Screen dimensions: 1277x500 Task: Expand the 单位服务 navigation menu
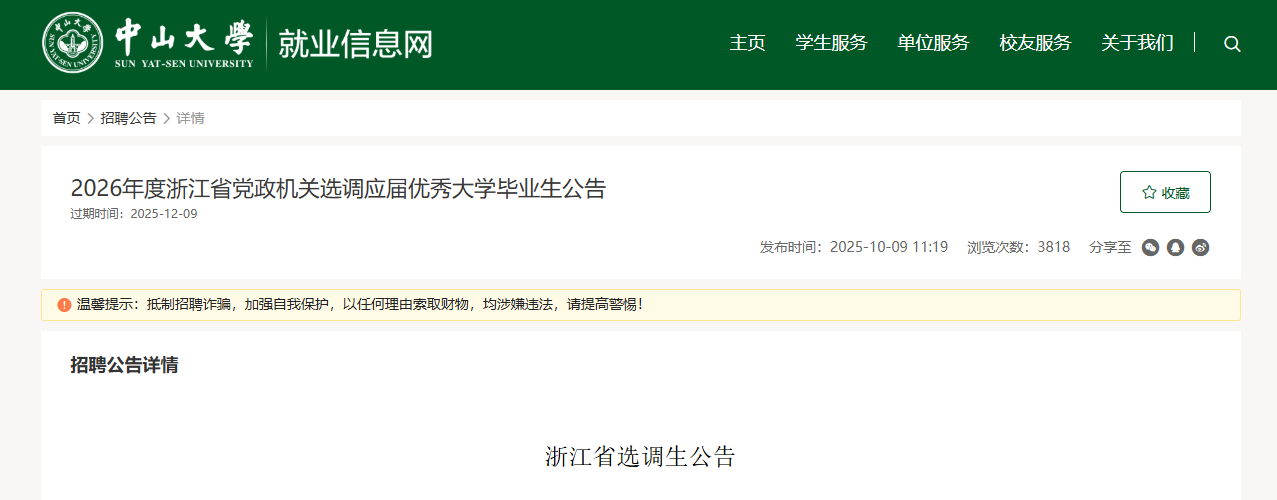tap(933, 43)
